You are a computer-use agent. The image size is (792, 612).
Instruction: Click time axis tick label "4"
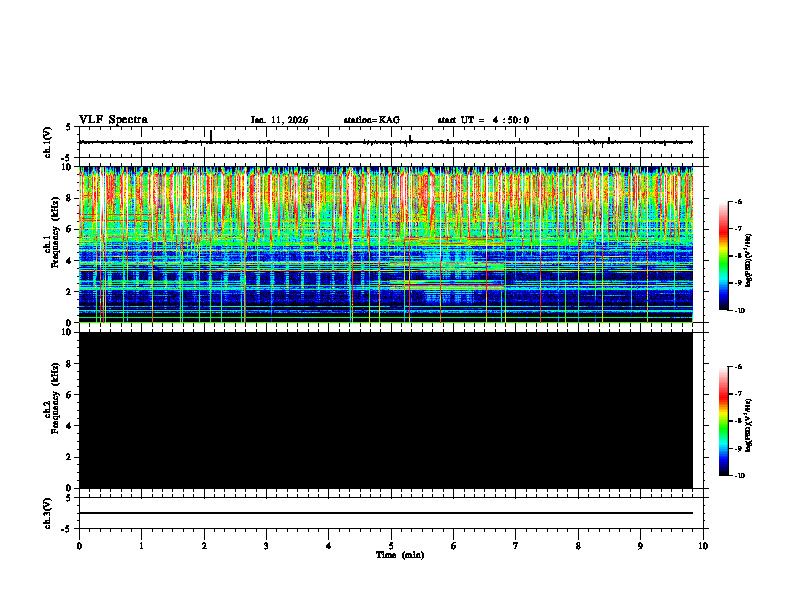tap(329, 546)
